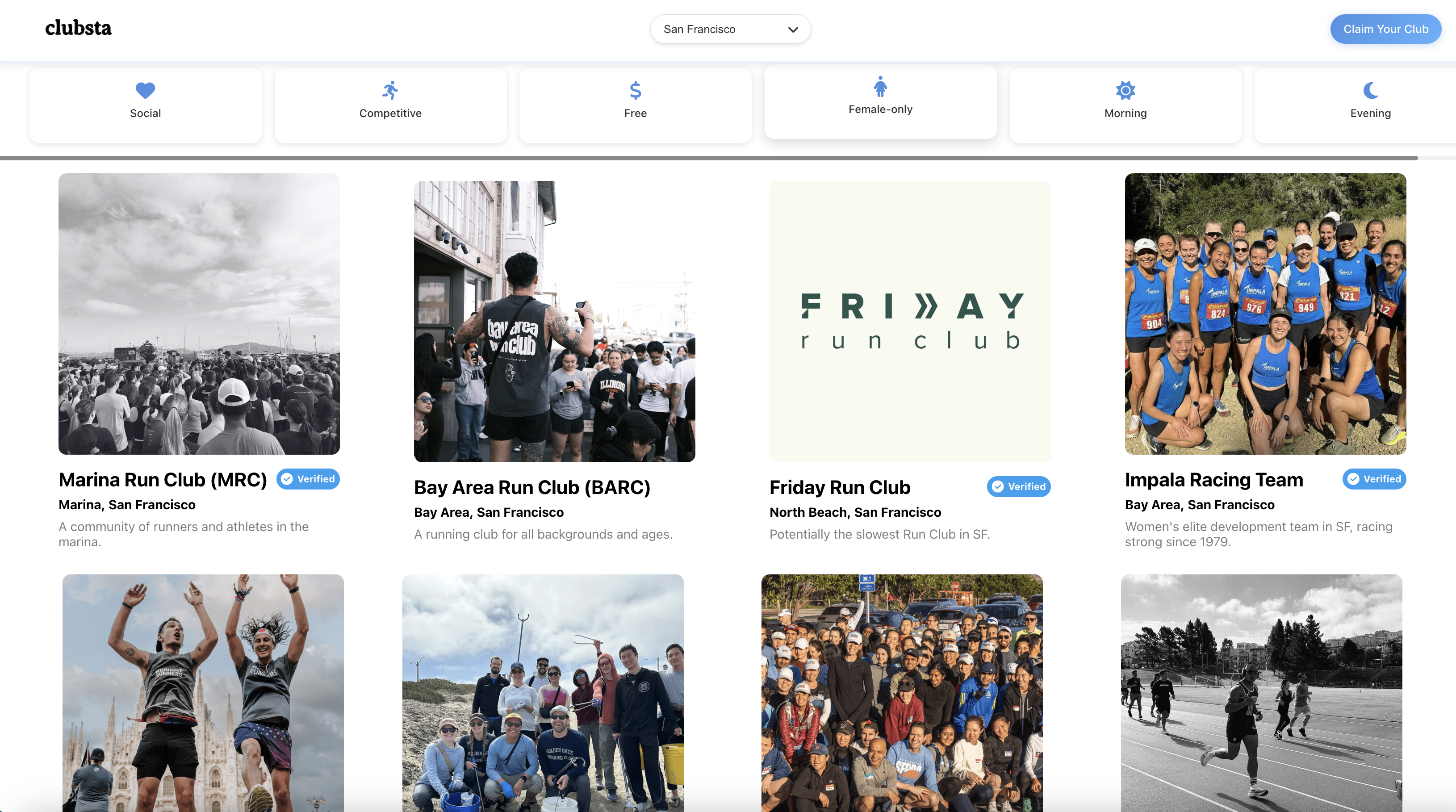Open Friday Run Club title

840,487
